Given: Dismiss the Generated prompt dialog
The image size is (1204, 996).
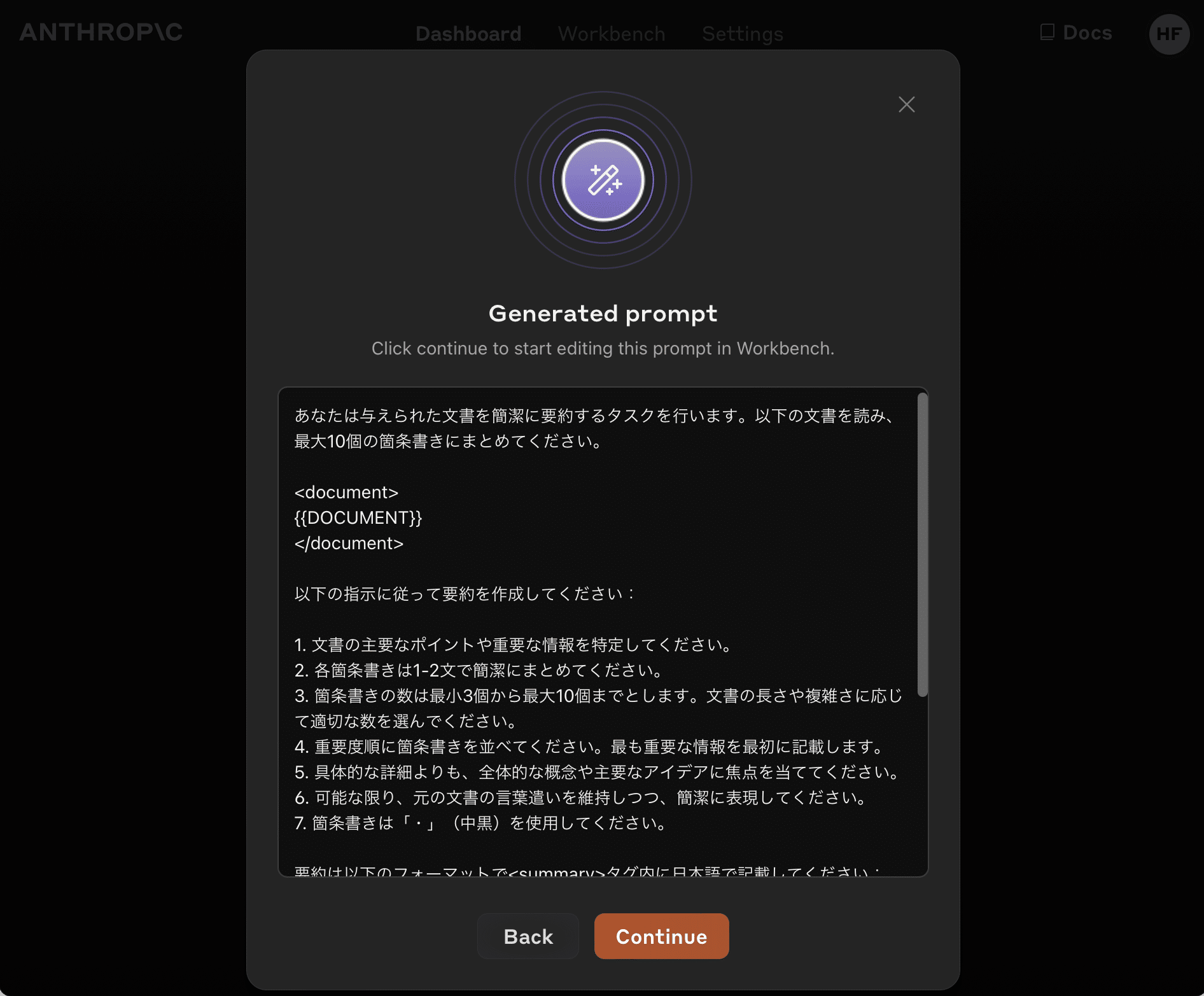Looking at the screenshot, I should pyautogui.click(x=906, y=104).
